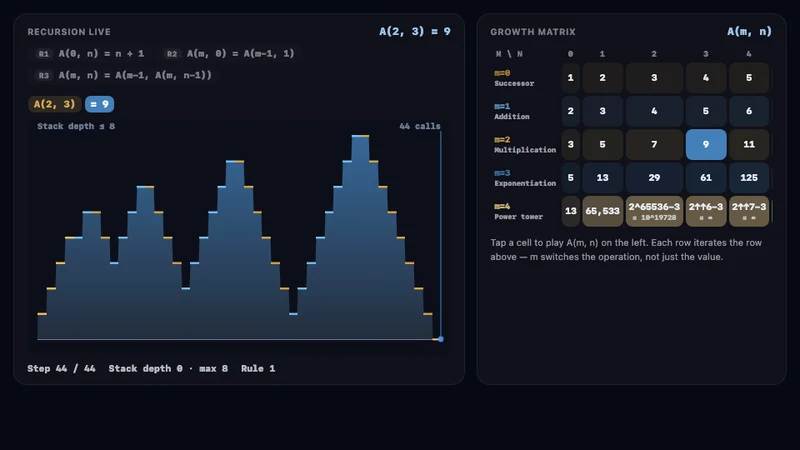Click the Tap a cell to play hint text
Screen dimensions: 800x450
(626, 249)
